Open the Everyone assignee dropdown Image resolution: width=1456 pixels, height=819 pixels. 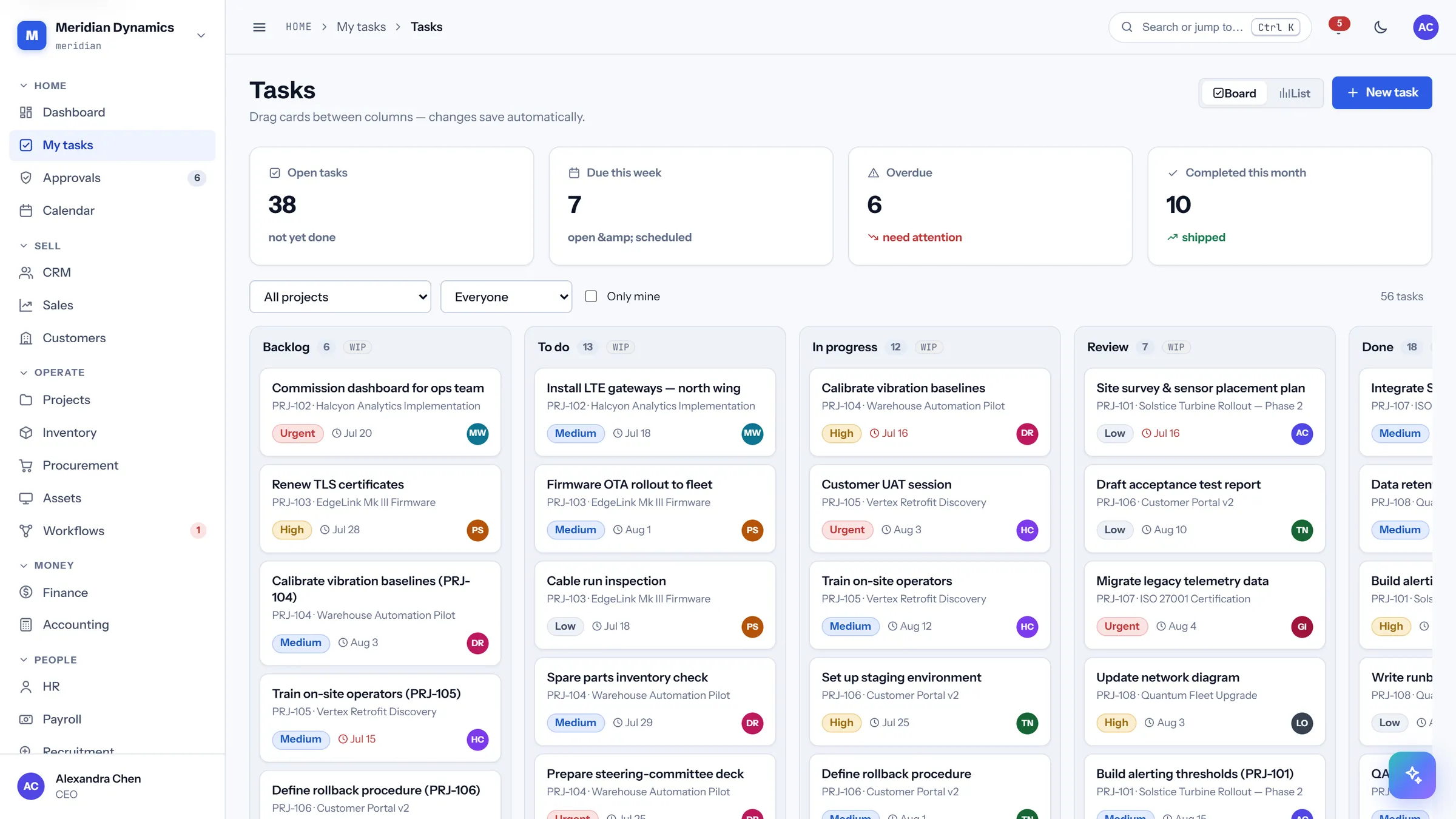point(506,297)
